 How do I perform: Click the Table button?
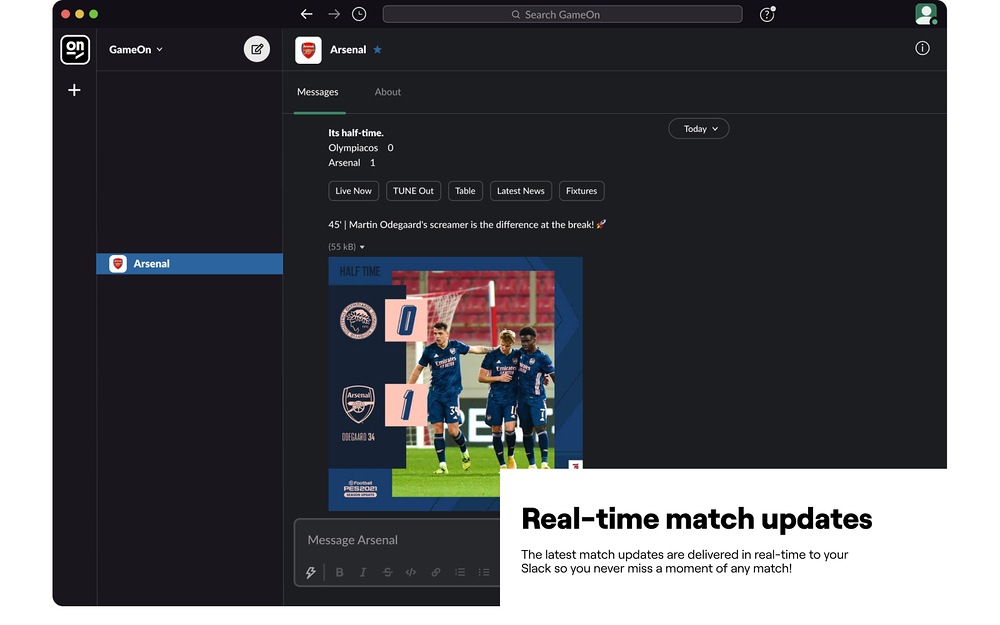click(x=465, y=191)
